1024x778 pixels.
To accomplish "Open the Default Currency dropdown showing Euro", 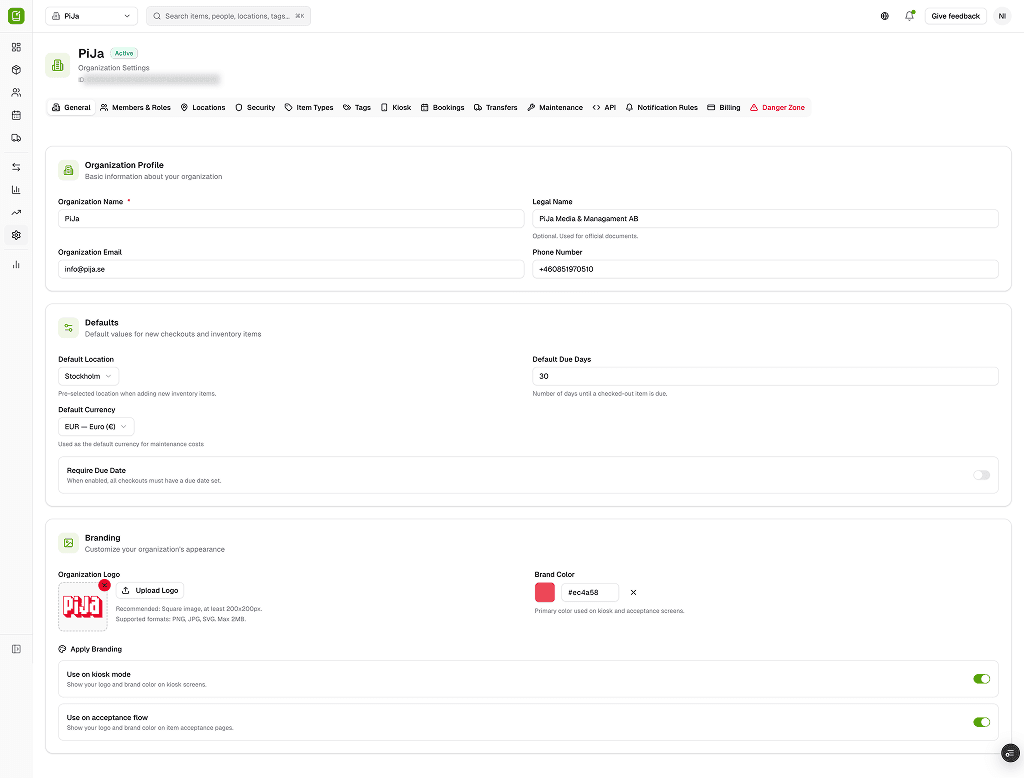I will coord(95,425).
